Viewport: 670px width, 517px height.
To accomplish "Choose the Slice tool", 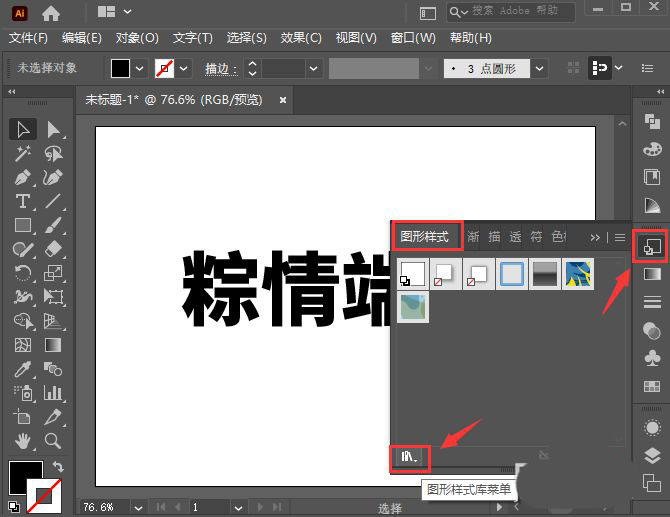I will click(53, 417).
